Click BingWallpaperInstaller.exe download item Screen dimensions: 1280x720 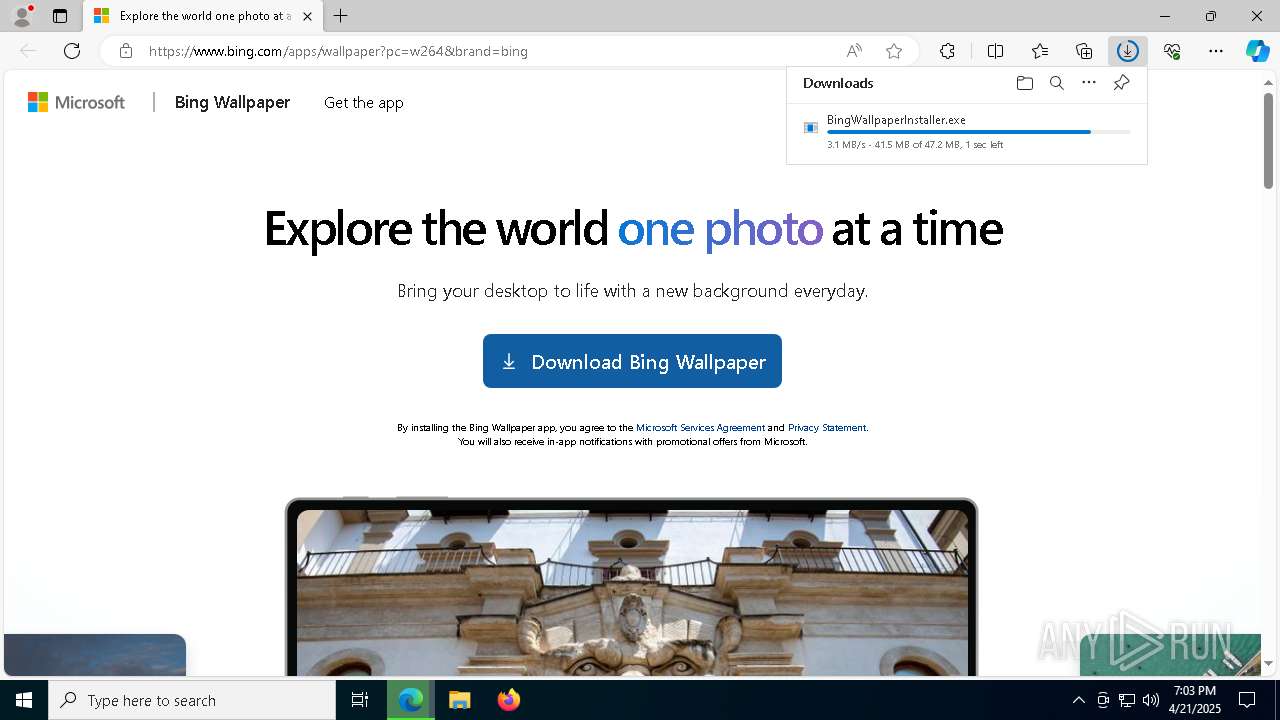pyautogui.click(x=967, y=133)
